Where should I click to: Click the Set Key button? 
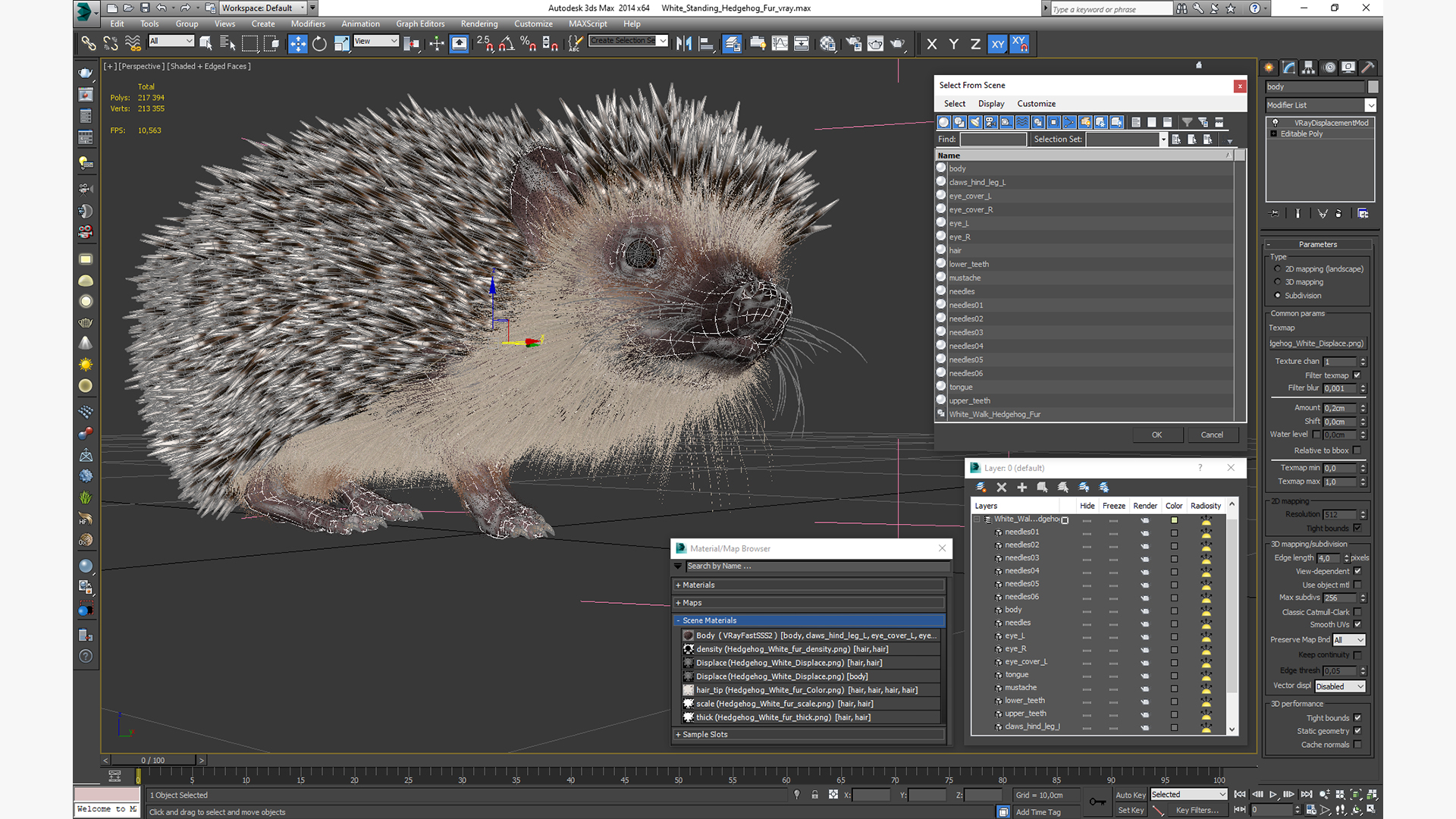point(1130,811)
